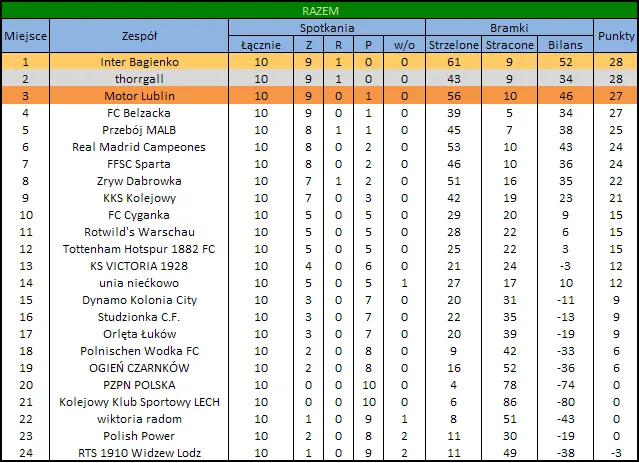Select Tottenham Hotspur 1882 FC cell
639x463 pixels.
tap(139, 249)
